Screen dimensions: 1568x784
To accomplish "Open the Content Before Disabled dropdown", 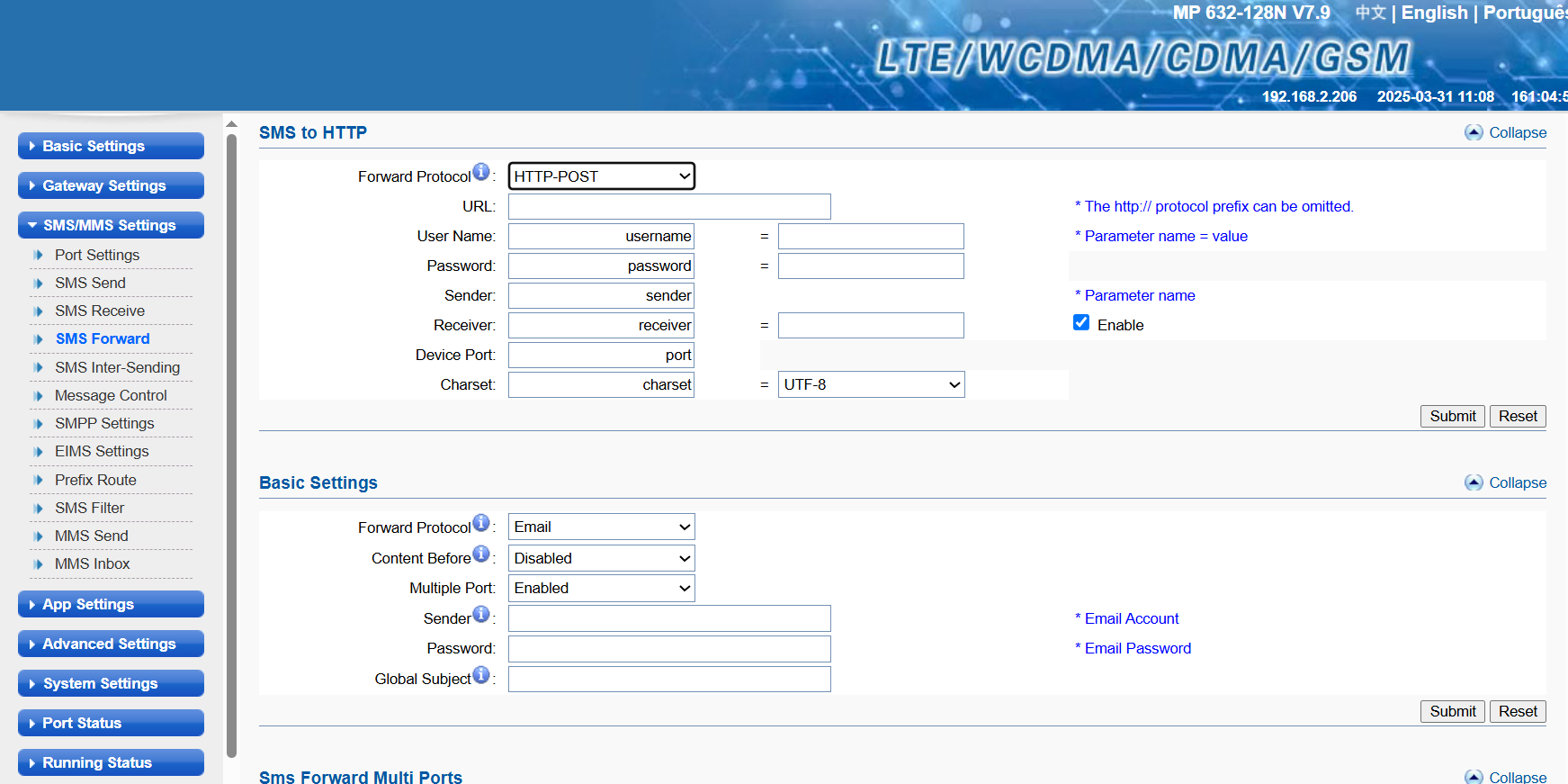I will click(601, 558).
